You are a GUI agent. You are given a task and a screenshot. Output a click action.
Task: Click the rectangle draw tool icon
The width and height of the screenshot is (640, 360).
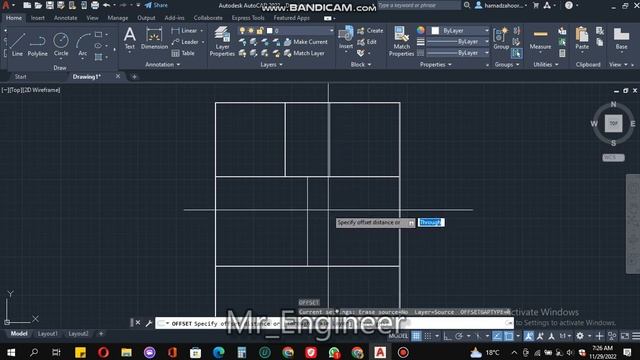98,34
